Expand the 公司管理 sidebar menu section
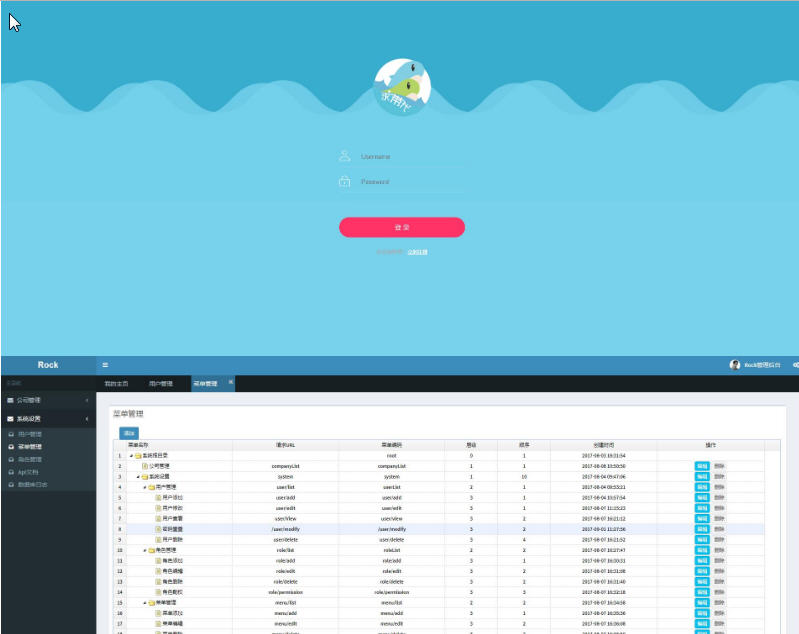Screen dimensions: 799x634 coord(47,400)
